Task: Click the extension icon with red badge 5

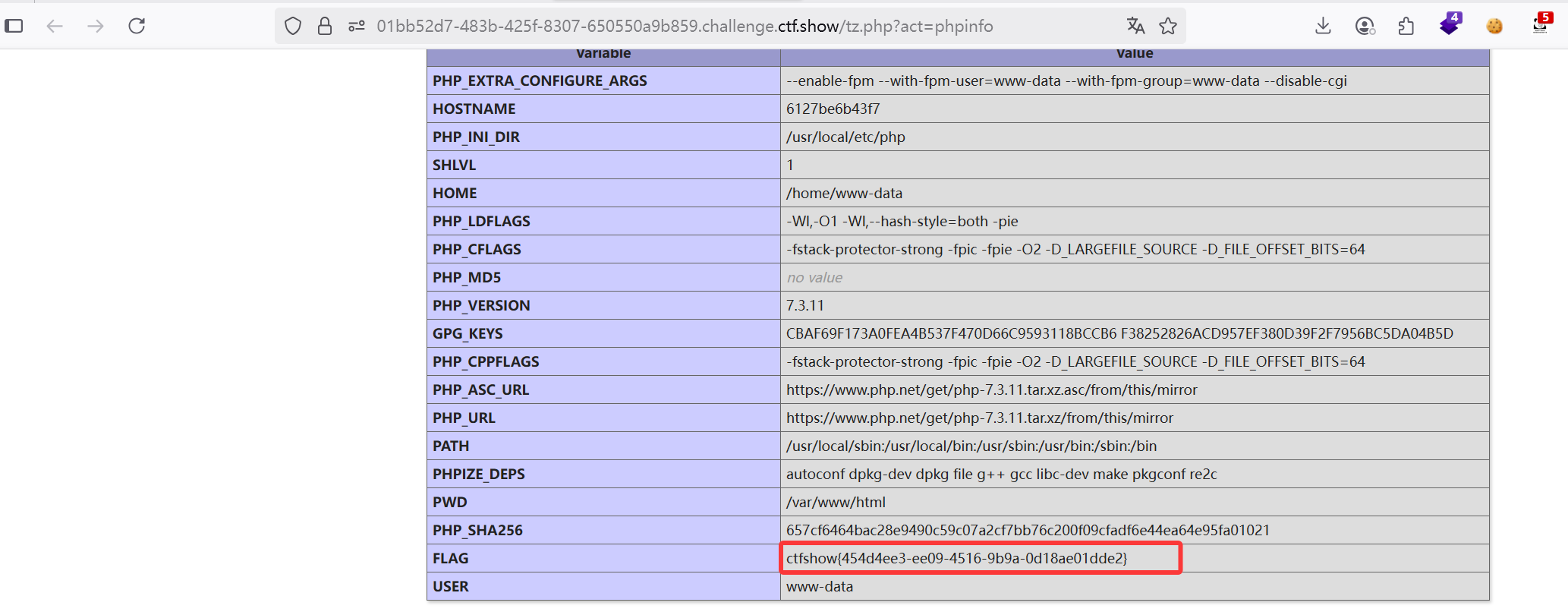Action: pyautogui.click(x=1540, y=25)
